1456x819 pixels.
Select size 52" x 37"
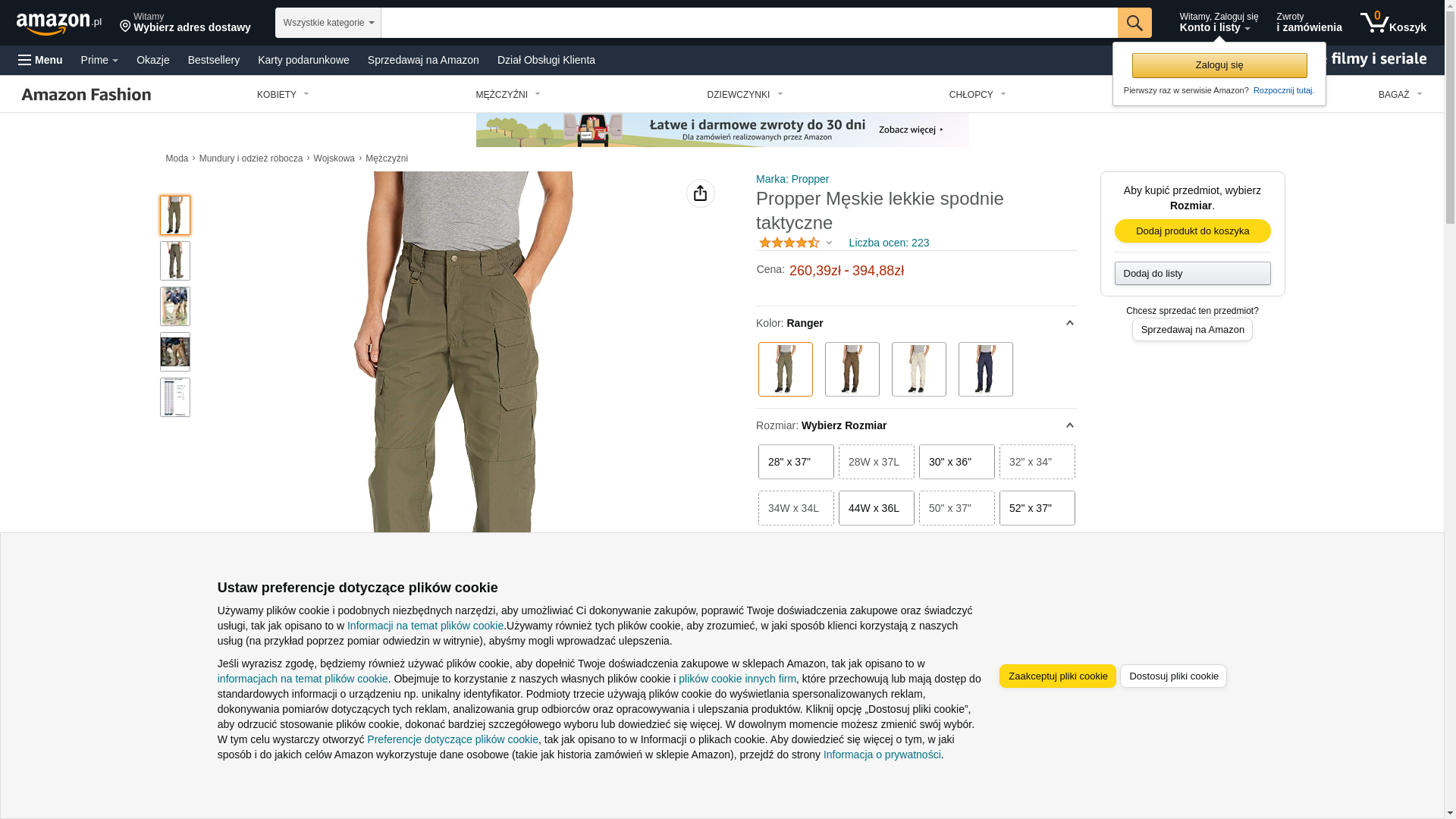pyautogui.click(x=1037, y=508)
